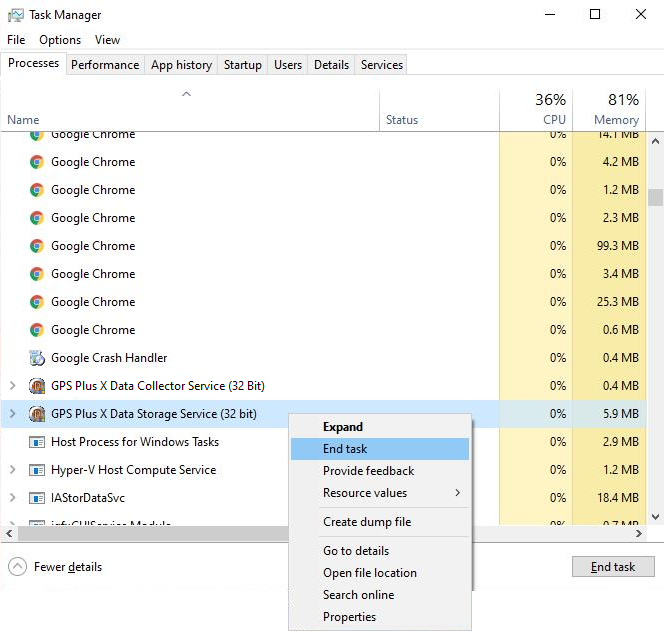Click the 5.9 MB memory value
The height and width of the screenshot is (637, 664).
pos(620,414)
